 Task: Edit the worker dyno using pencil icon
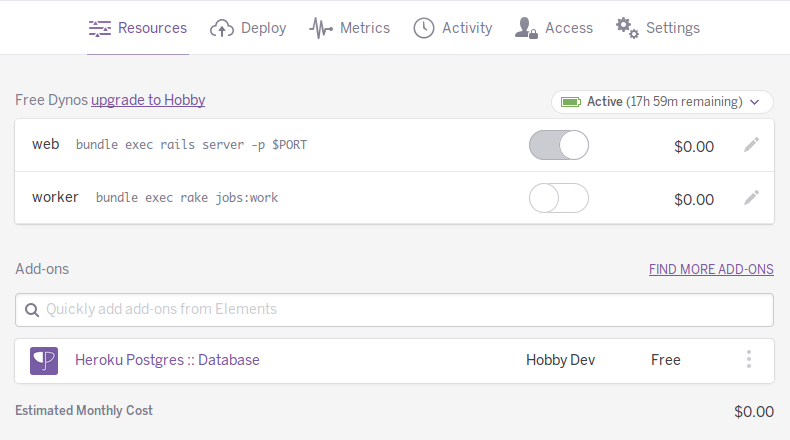coord(751,198)
